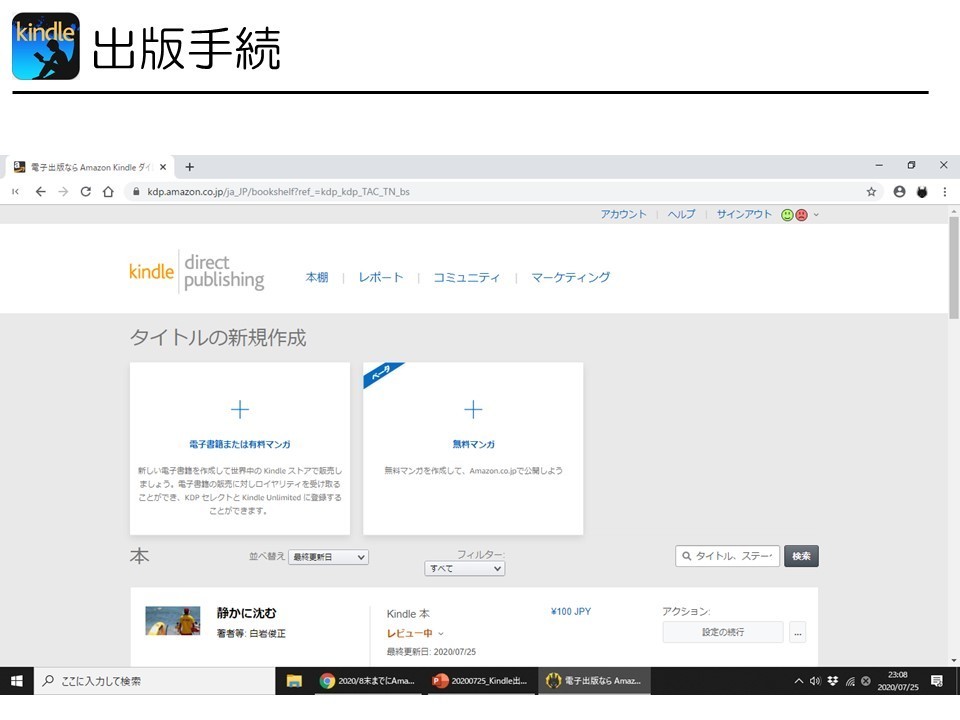This screenshot has width=960, height=720.
Task: Click the 設定の続行 action button
Action: pyautogui.click(x=723, y=632)
